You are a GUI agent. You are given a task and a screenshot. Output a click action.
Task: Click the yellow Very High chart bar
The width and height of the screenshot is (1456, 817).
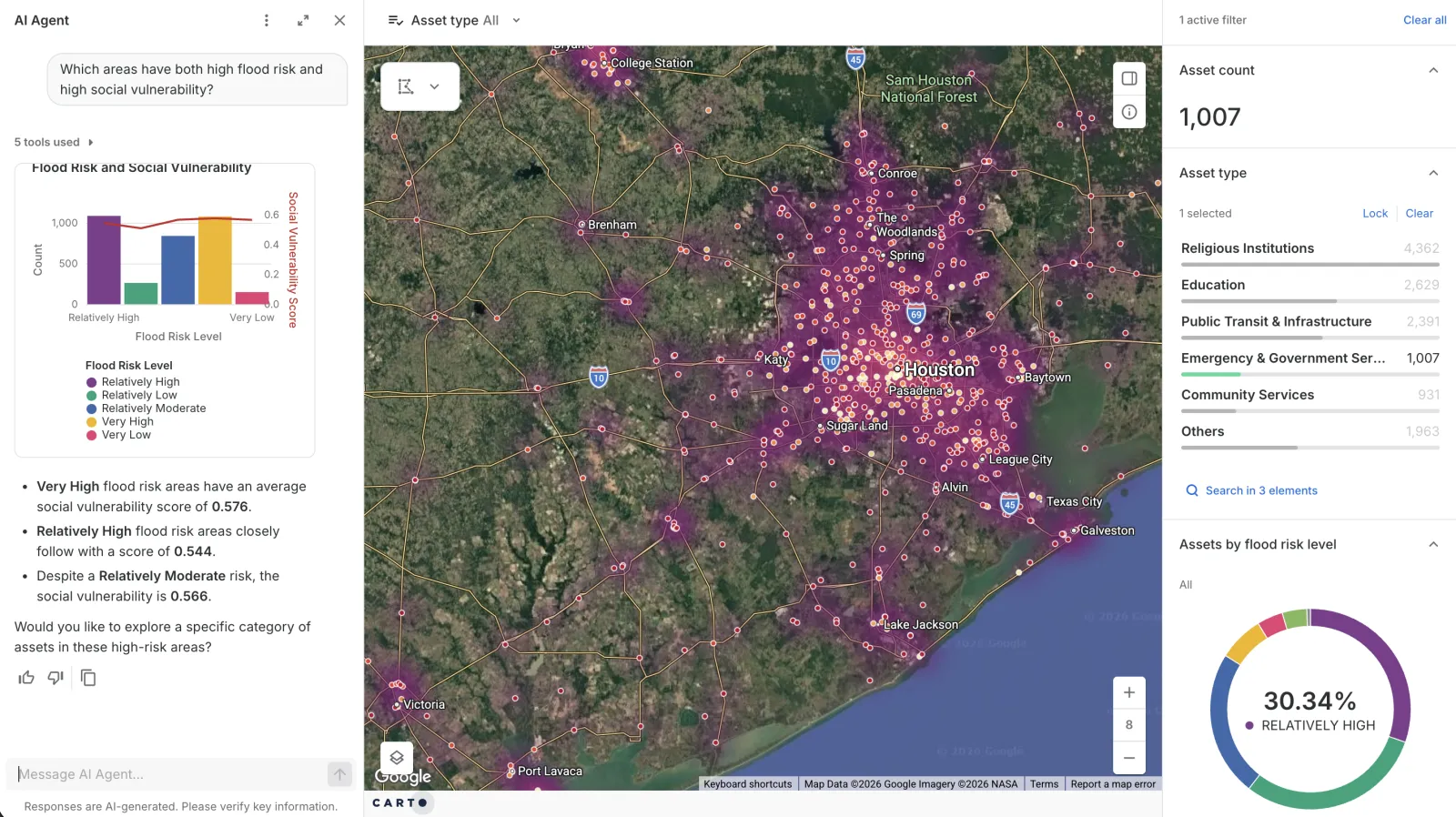point(215,260)
